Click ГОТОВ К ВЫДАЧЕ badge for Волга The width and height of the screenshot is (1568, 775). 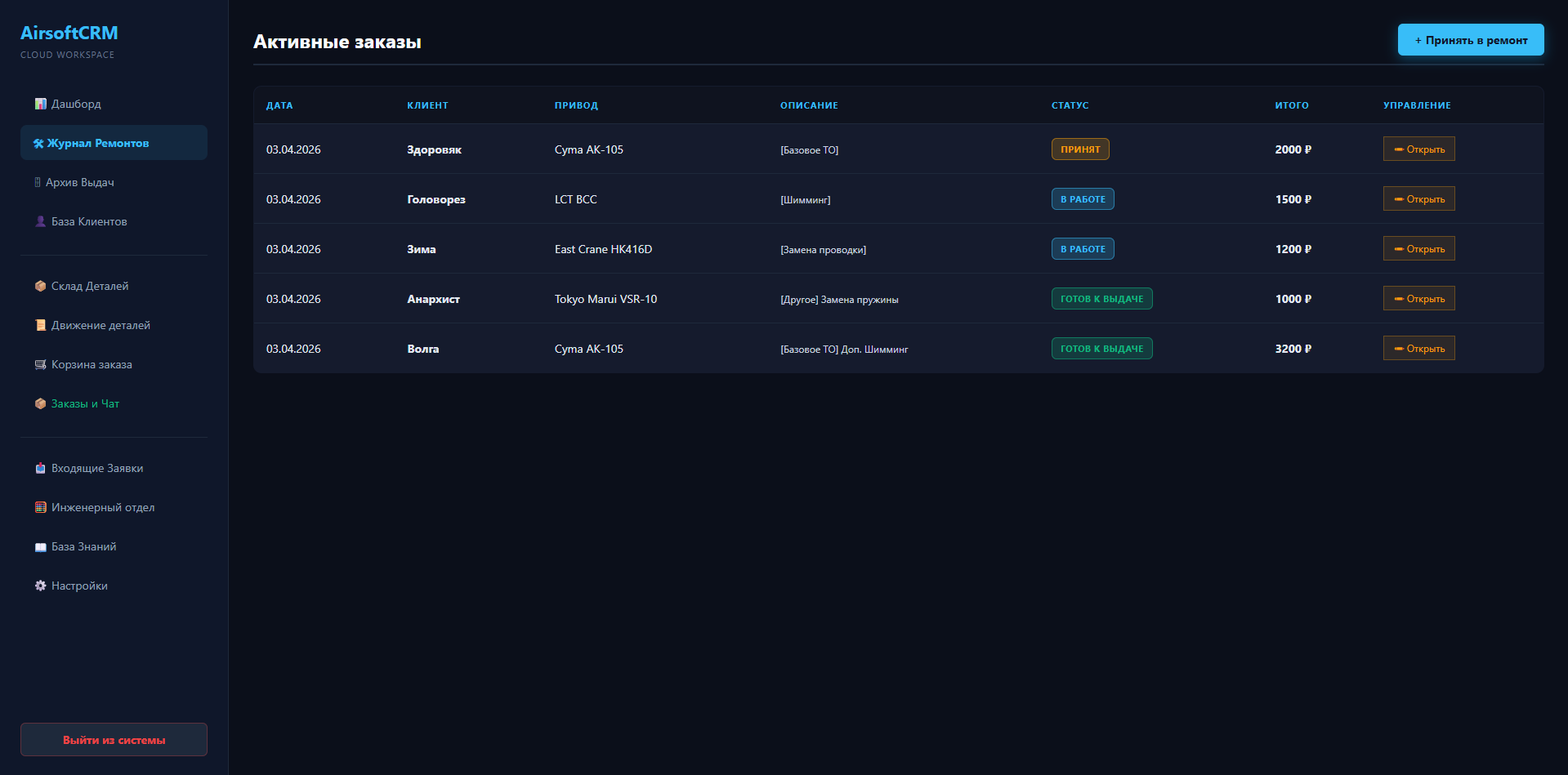[1101, 349]
